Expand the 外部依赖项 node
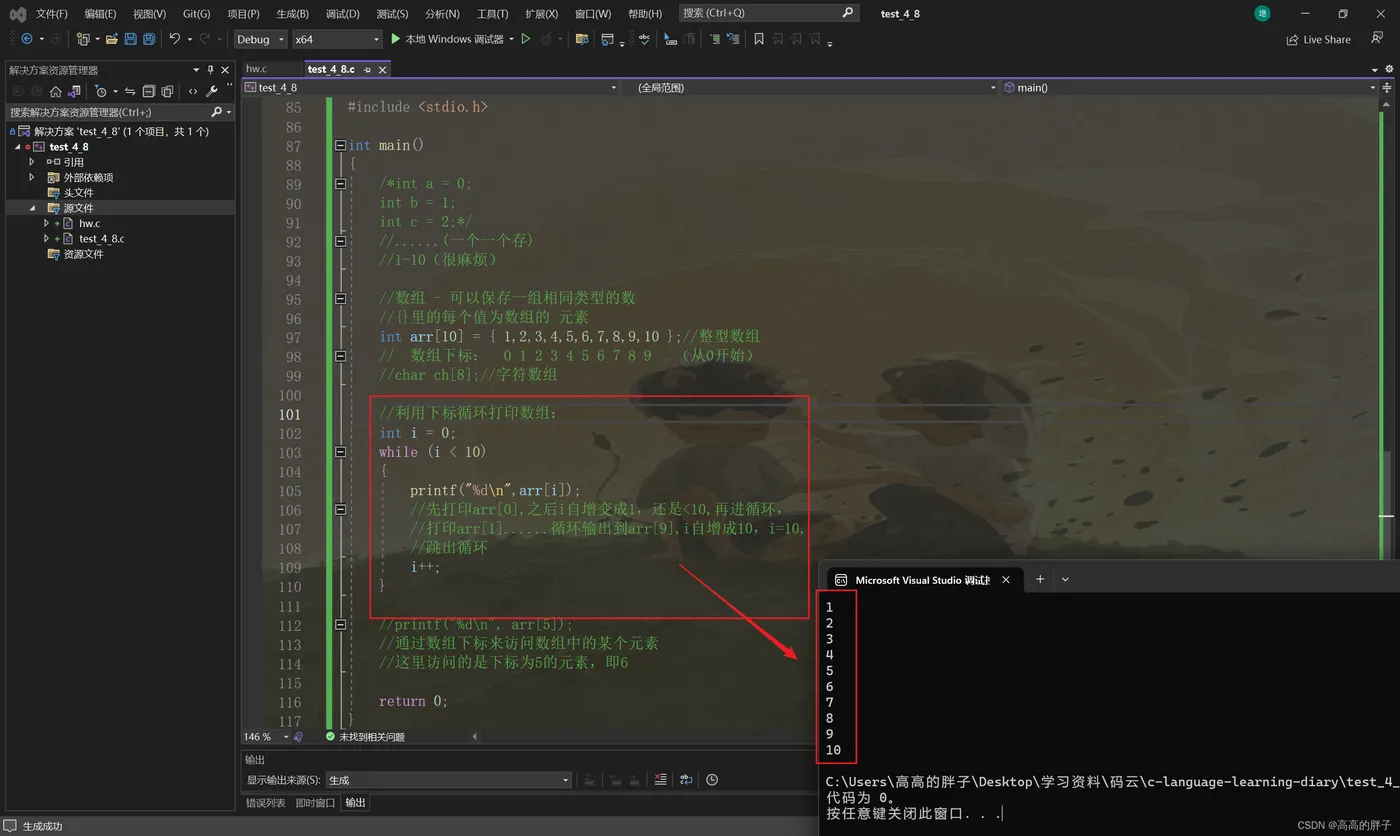The height and width of the screenshot is (836, 1400). coord(32,177)
